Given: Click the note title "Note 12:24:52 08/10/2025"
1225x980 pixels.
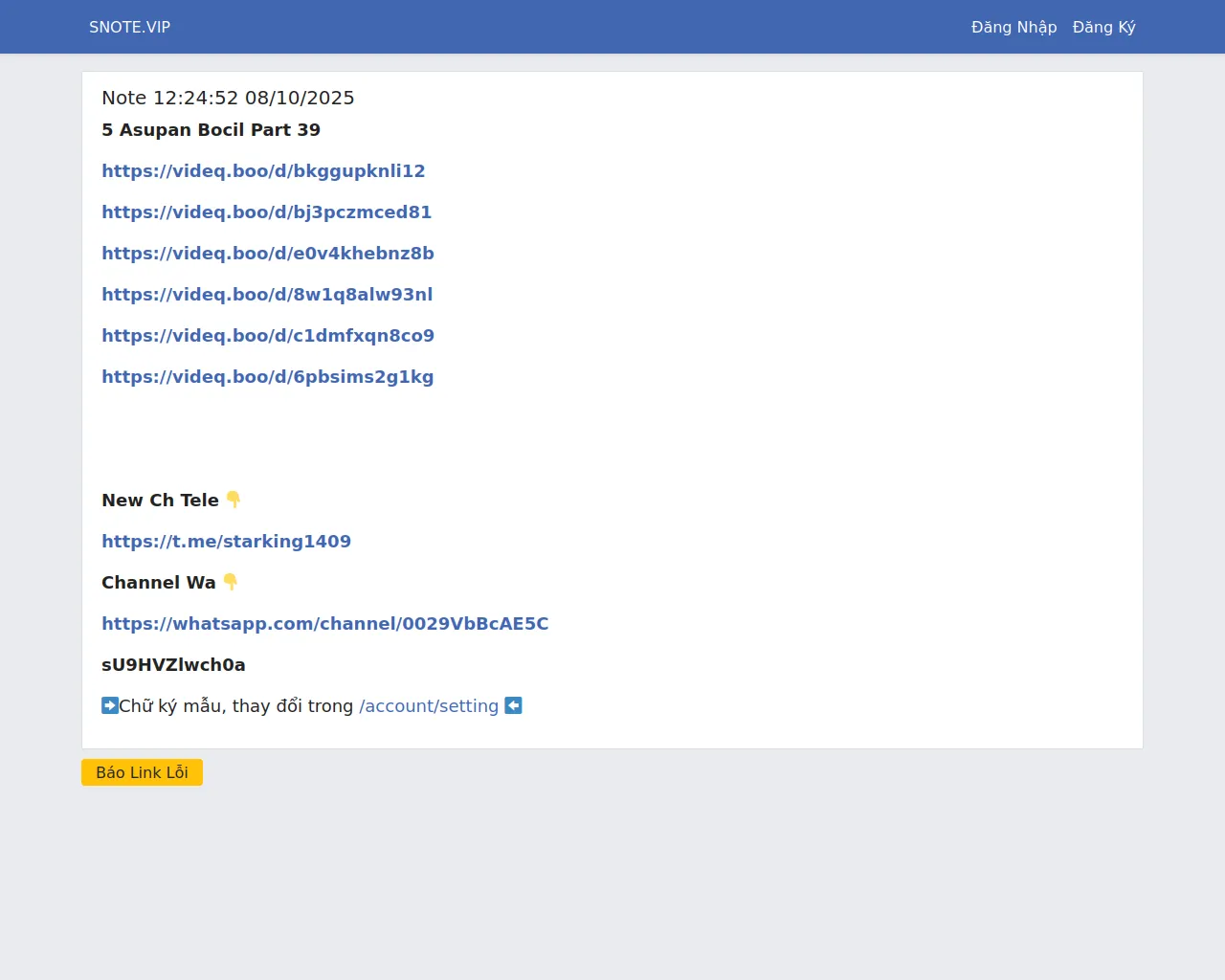Looking at the screenshot, I should tap(228, 98).
